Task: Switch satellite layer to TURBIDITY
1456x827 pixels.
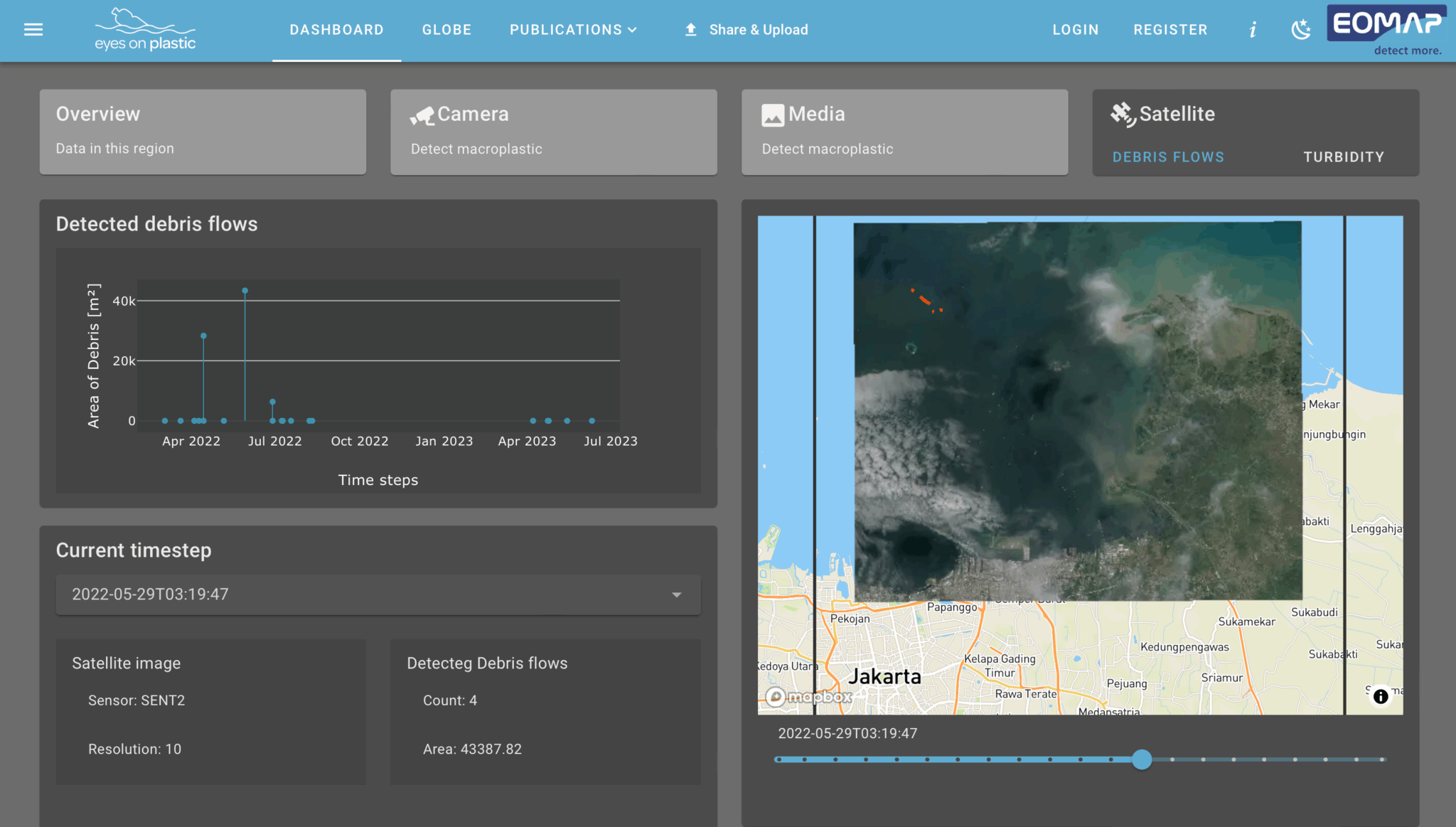Action: 1343,156
